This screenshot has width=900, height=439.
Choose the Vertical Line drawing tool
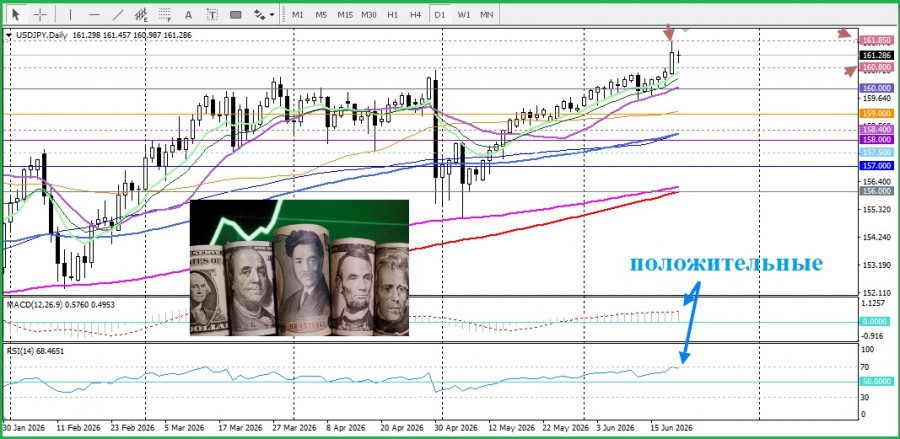71,15
